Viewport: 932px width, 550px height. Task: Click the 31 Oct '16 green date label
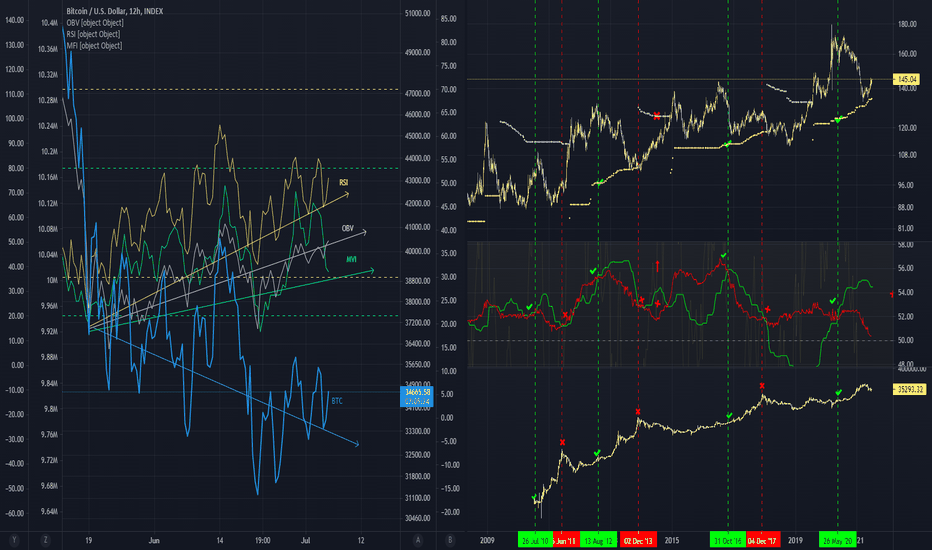tap(728, 540)
